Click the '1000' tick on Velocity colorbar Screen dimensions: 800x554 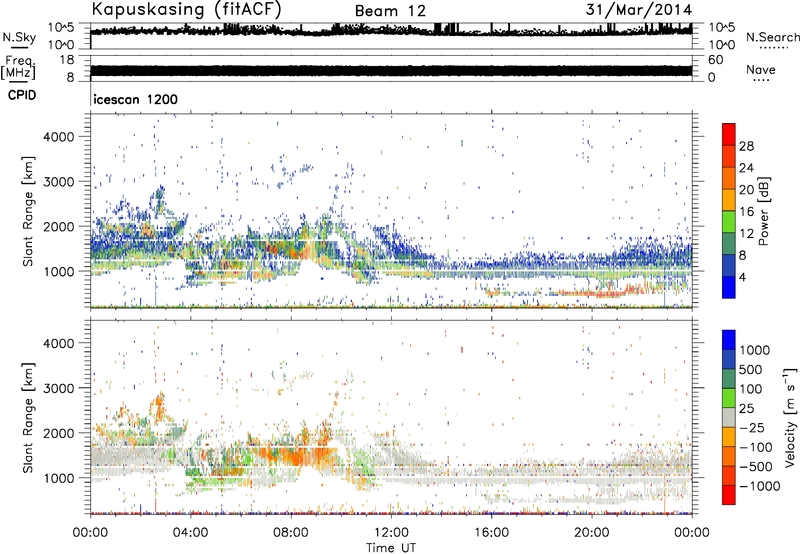tap(755, 350)
